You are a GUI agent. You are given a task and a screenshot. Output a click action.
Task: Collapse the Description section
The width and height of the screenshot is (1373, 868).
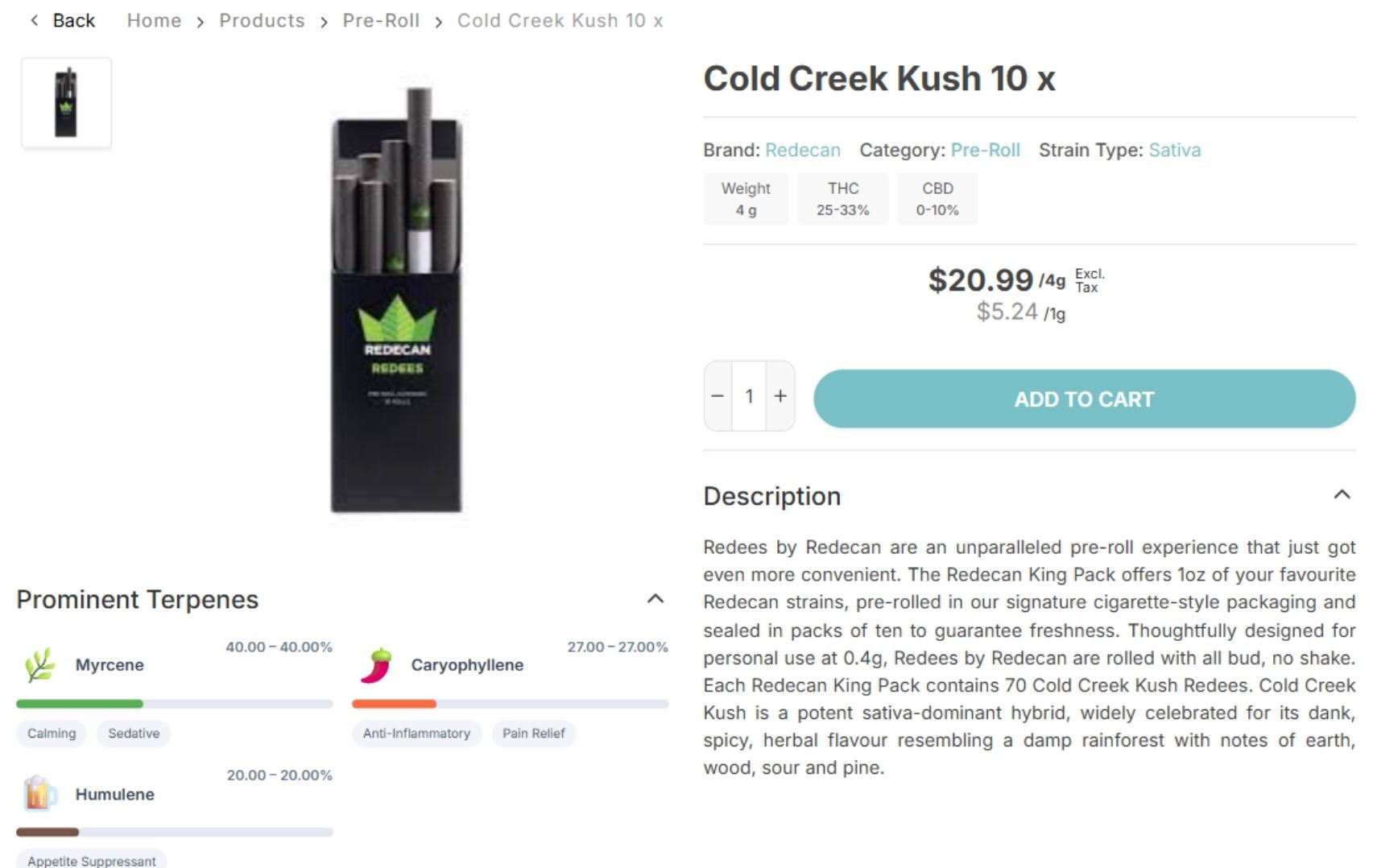point(1341,494)
